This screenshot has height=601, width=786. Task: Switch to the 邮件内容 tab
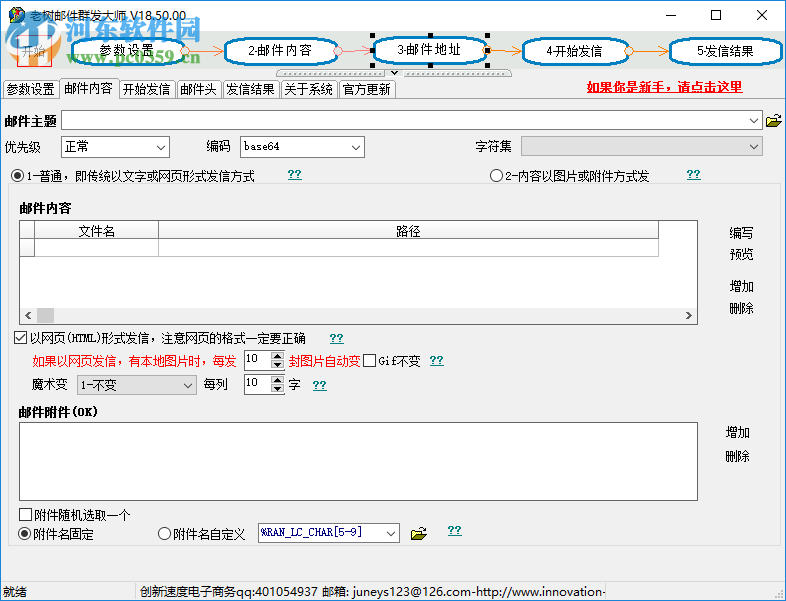(89, 88)
